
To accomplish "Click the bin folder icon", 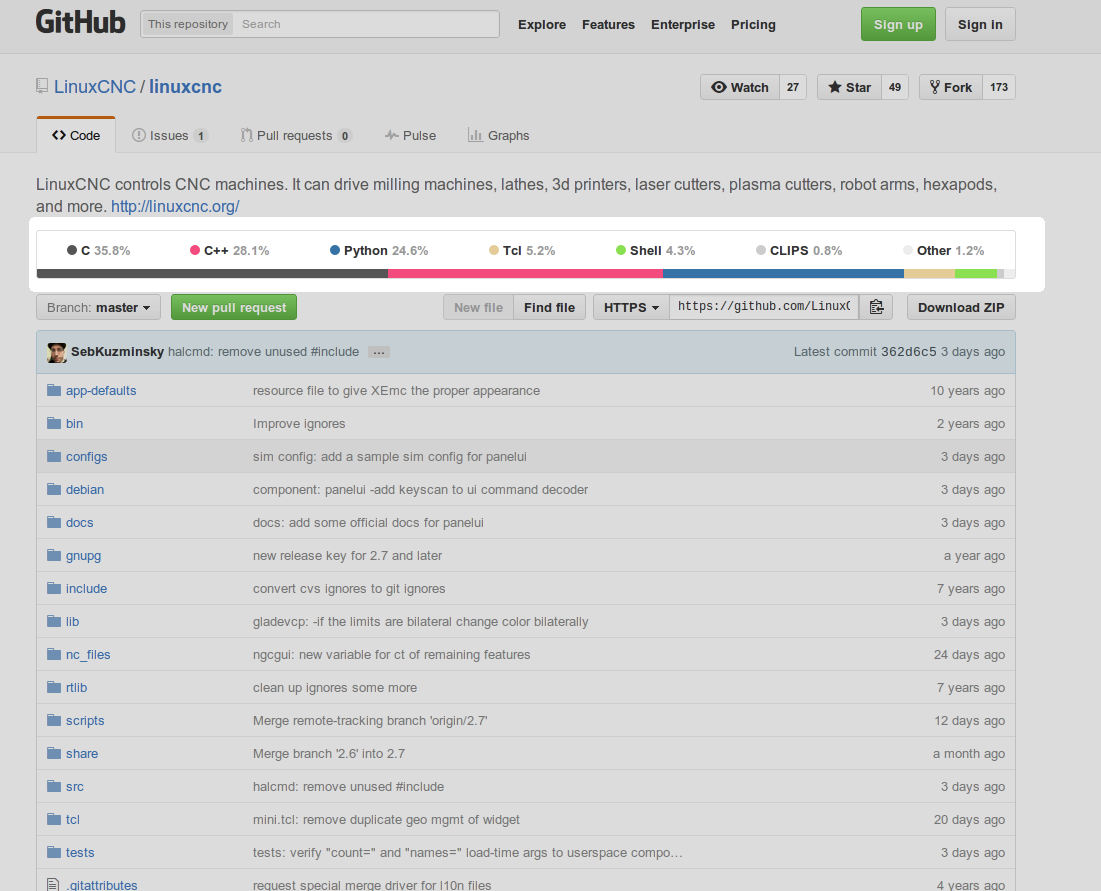I will 54,423.
